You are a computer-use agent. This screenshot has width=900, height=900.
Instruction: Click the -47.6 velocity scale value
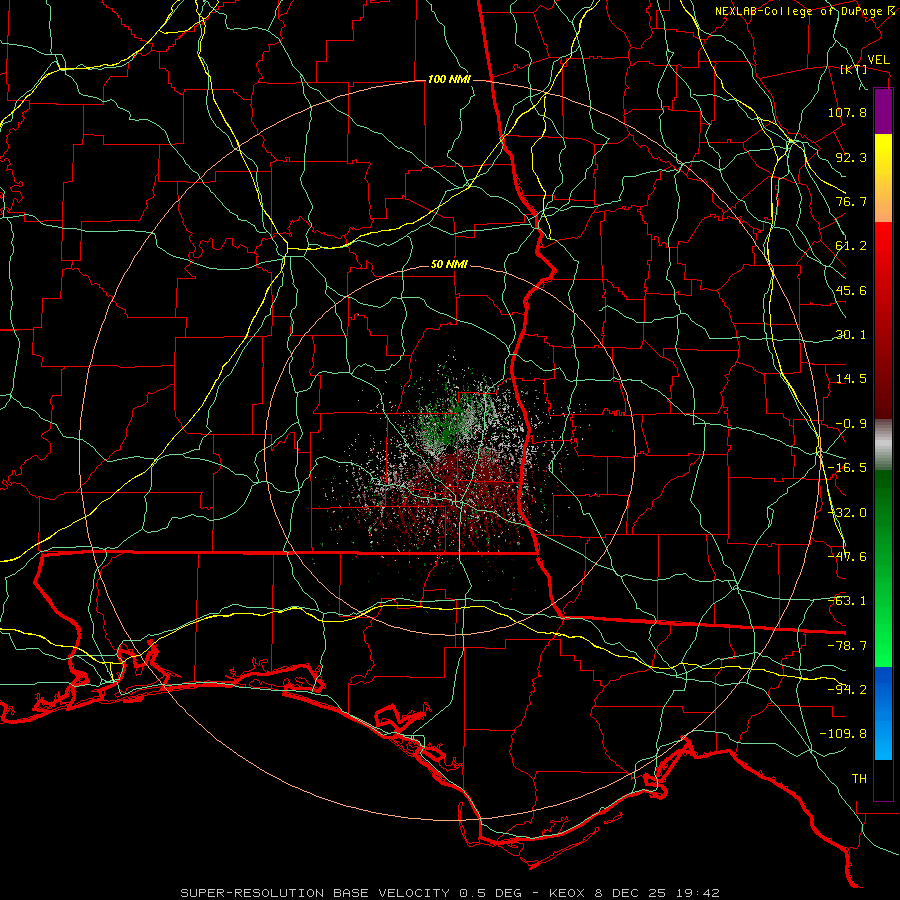coord(847,557)
